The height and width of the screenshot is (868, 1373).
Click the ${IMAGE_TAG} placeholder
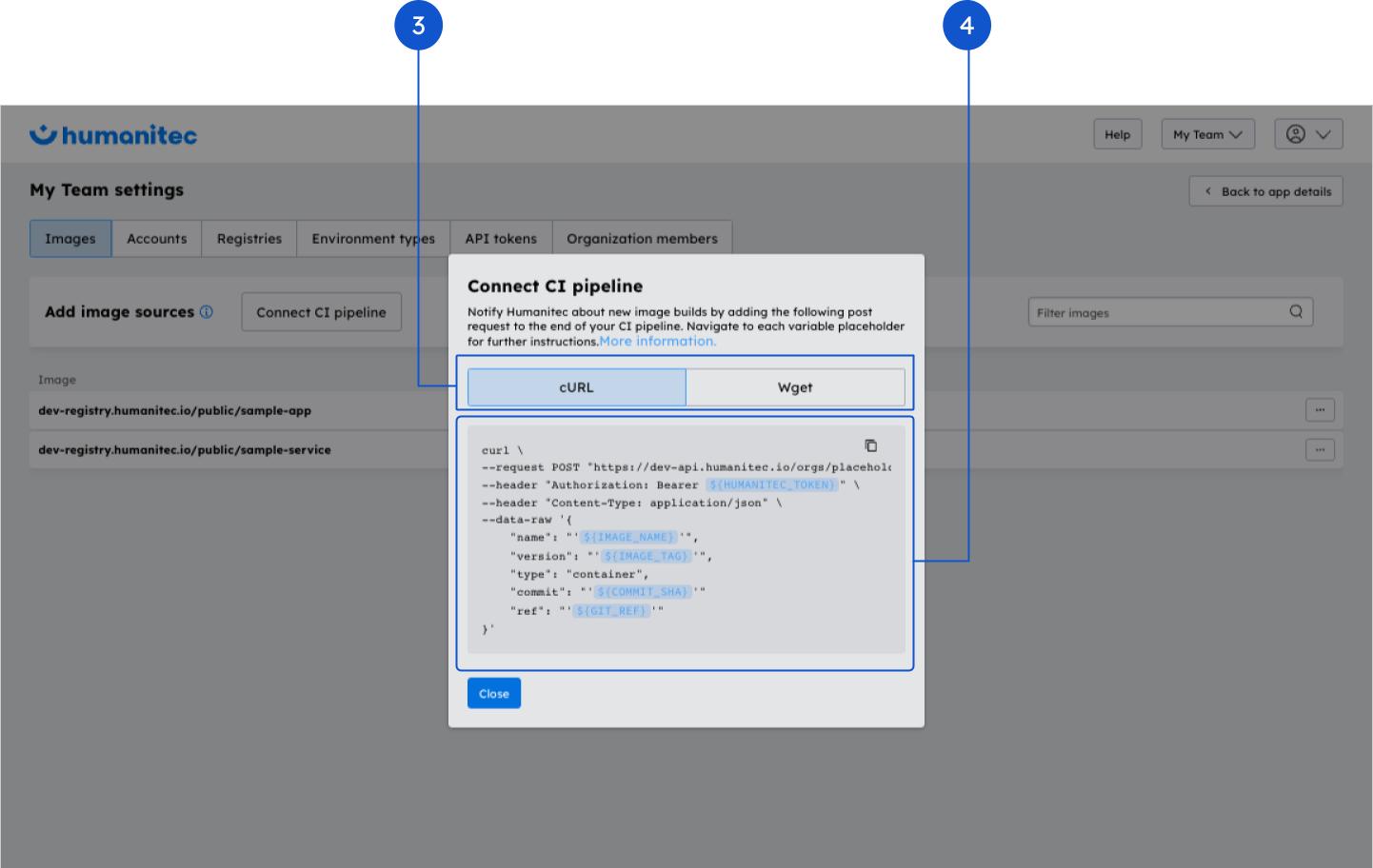coord(646,557)
